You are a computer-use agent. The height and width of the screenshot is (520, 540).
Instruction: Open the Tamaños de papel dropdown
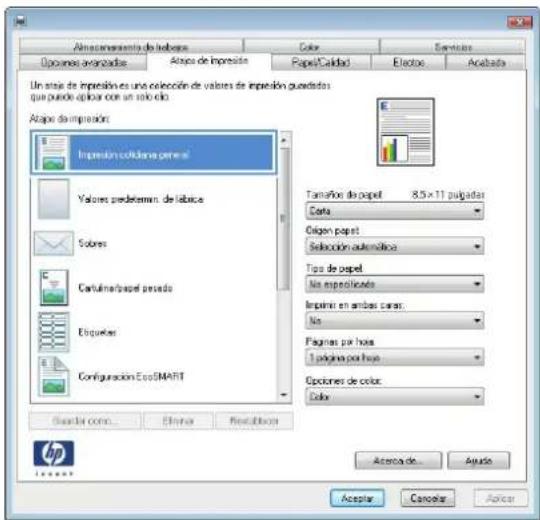(395, 211)
